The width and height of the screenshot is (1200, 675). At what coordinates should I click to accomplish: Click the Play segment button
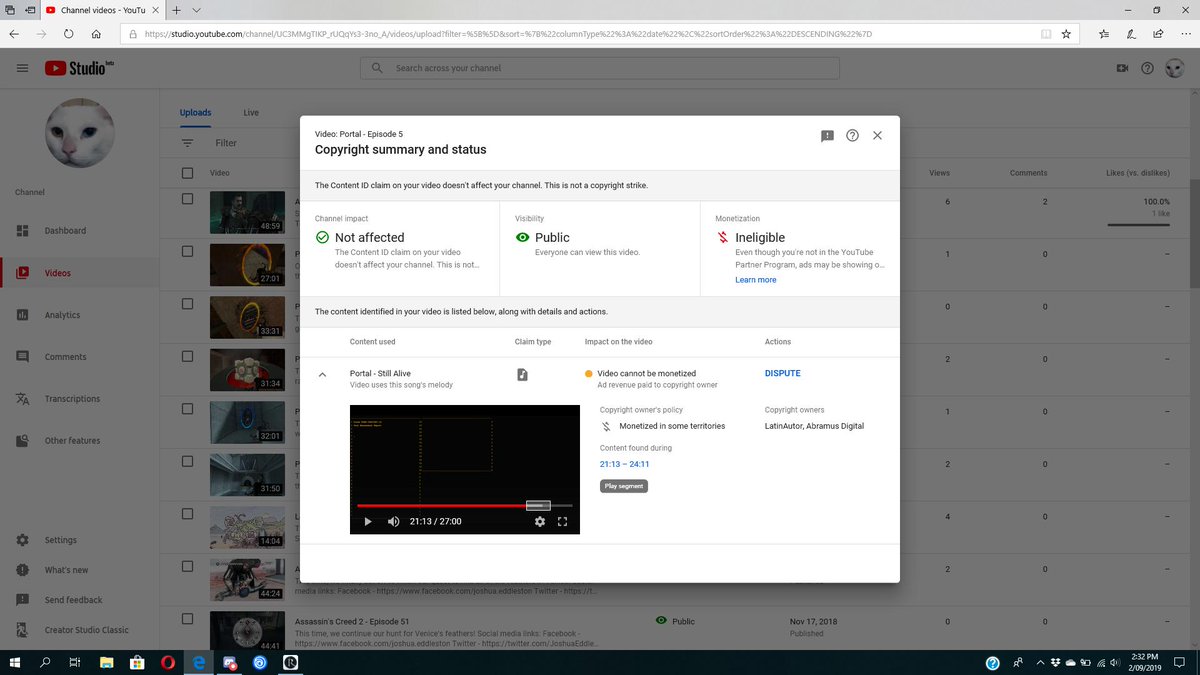tap(624, 486)
